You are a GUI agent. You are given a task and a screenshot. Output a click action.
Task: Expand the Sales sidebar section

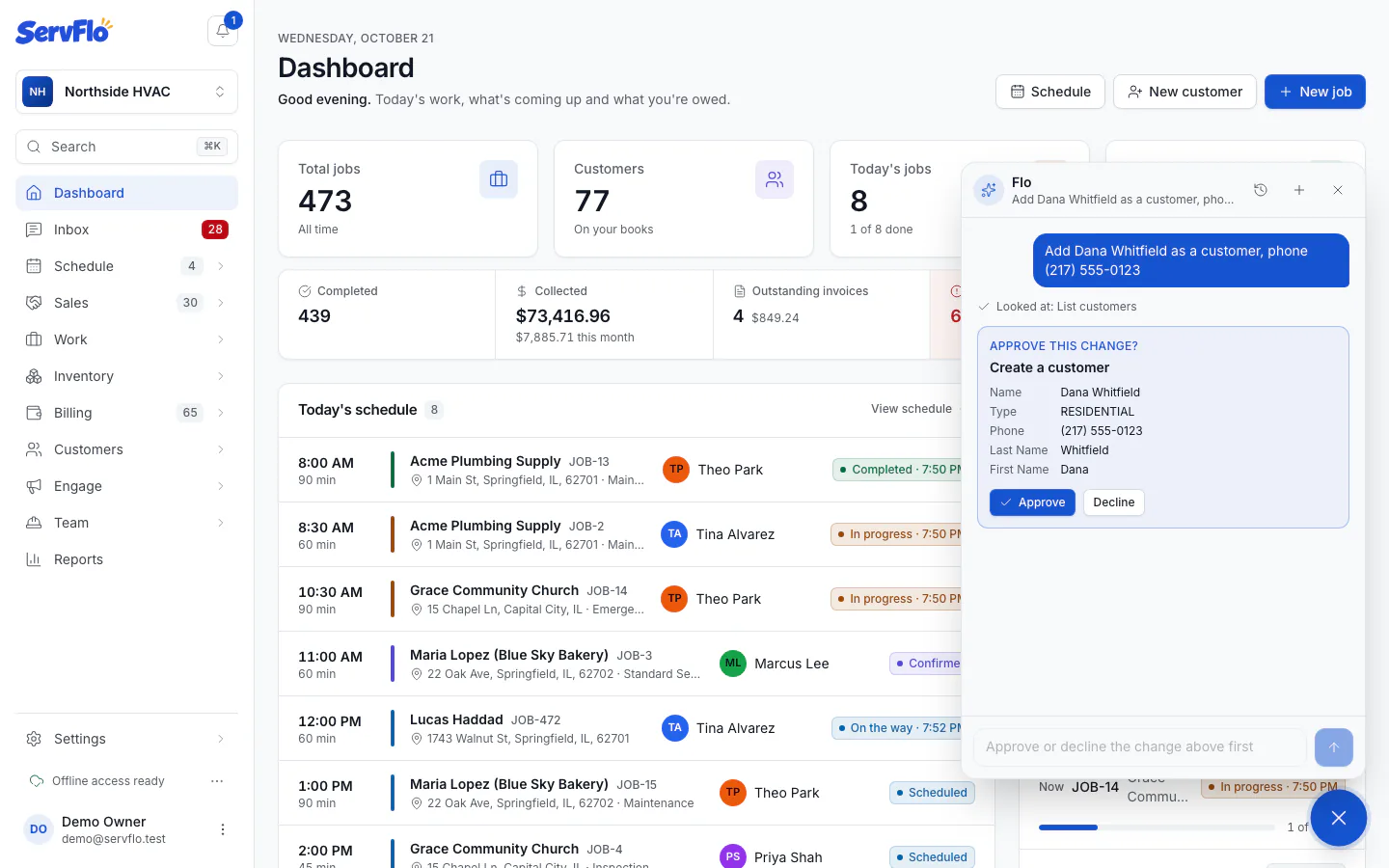point(221,303)
